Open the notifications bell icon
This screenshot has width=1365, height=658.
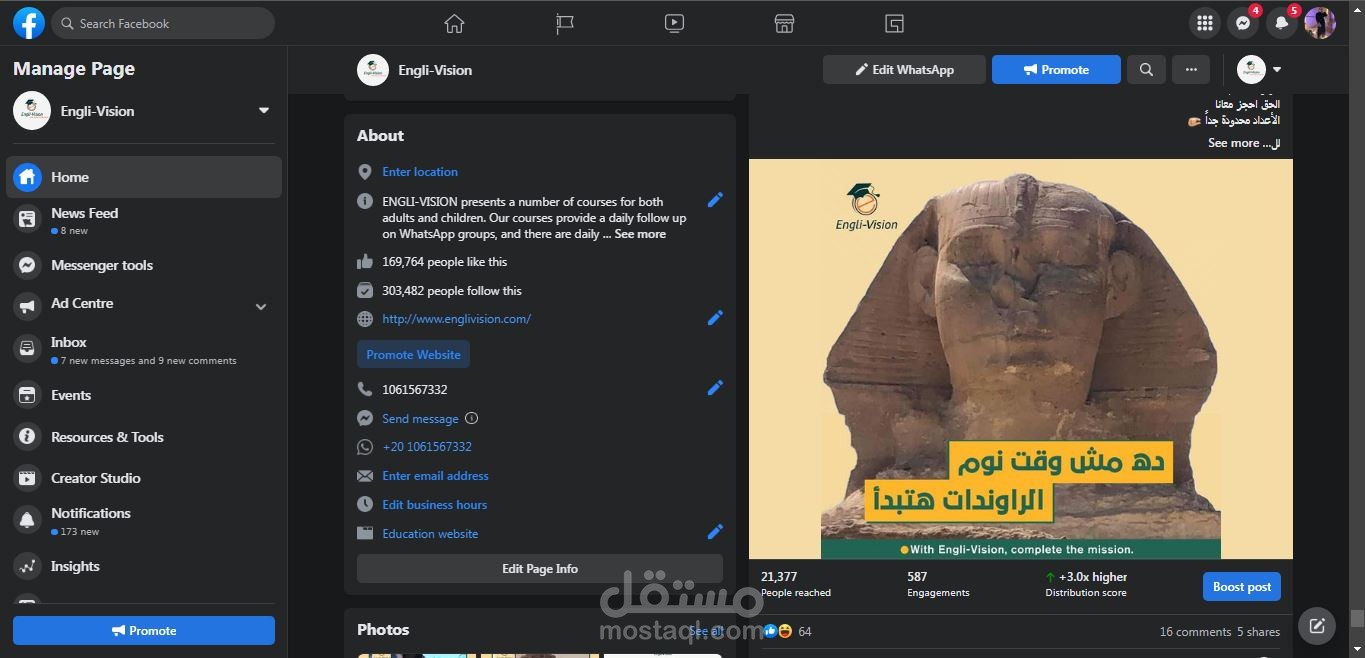pos(1281,23)
